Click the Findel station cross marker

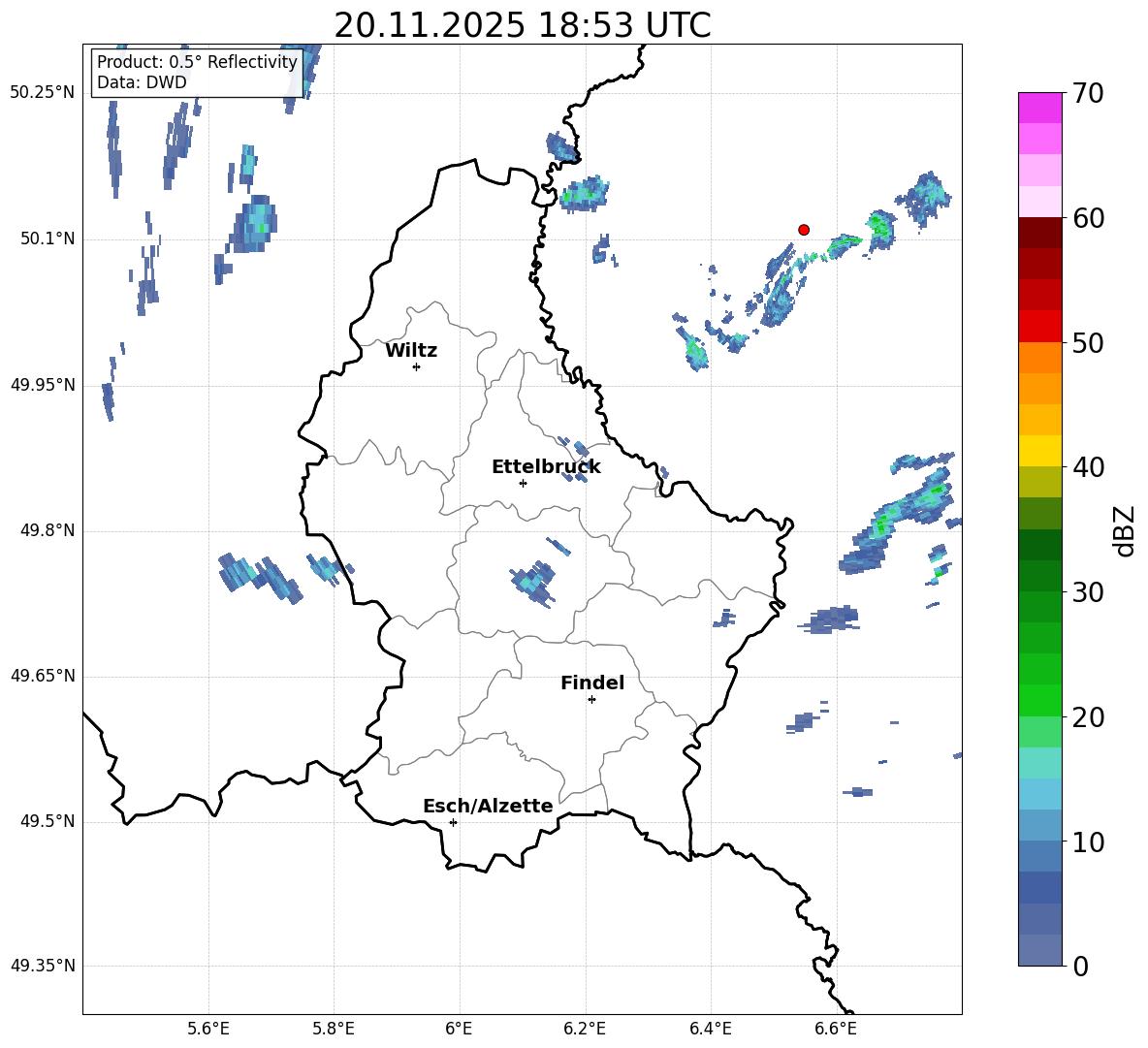591,700
